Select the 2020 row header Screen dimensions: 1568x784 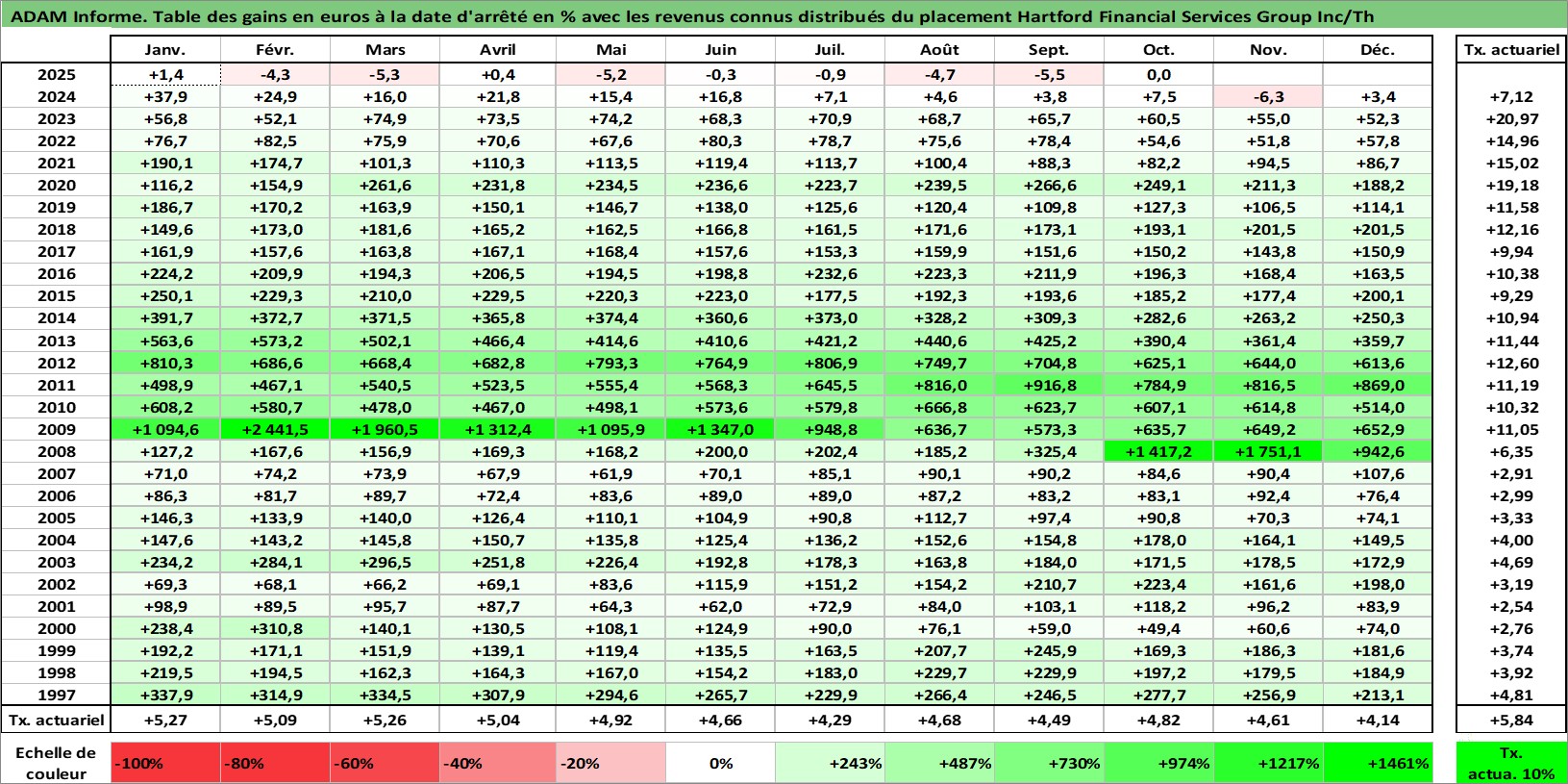[56, 185]
